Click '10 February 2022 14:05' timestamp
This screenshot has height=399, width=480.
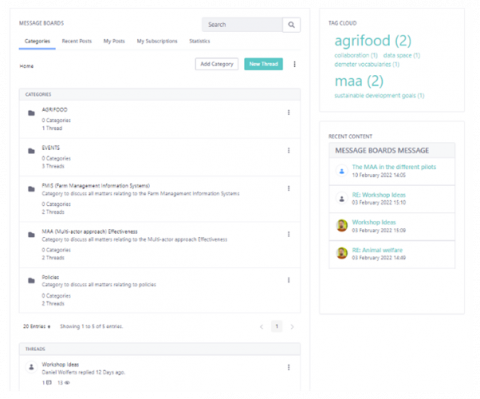click(379, 175)
